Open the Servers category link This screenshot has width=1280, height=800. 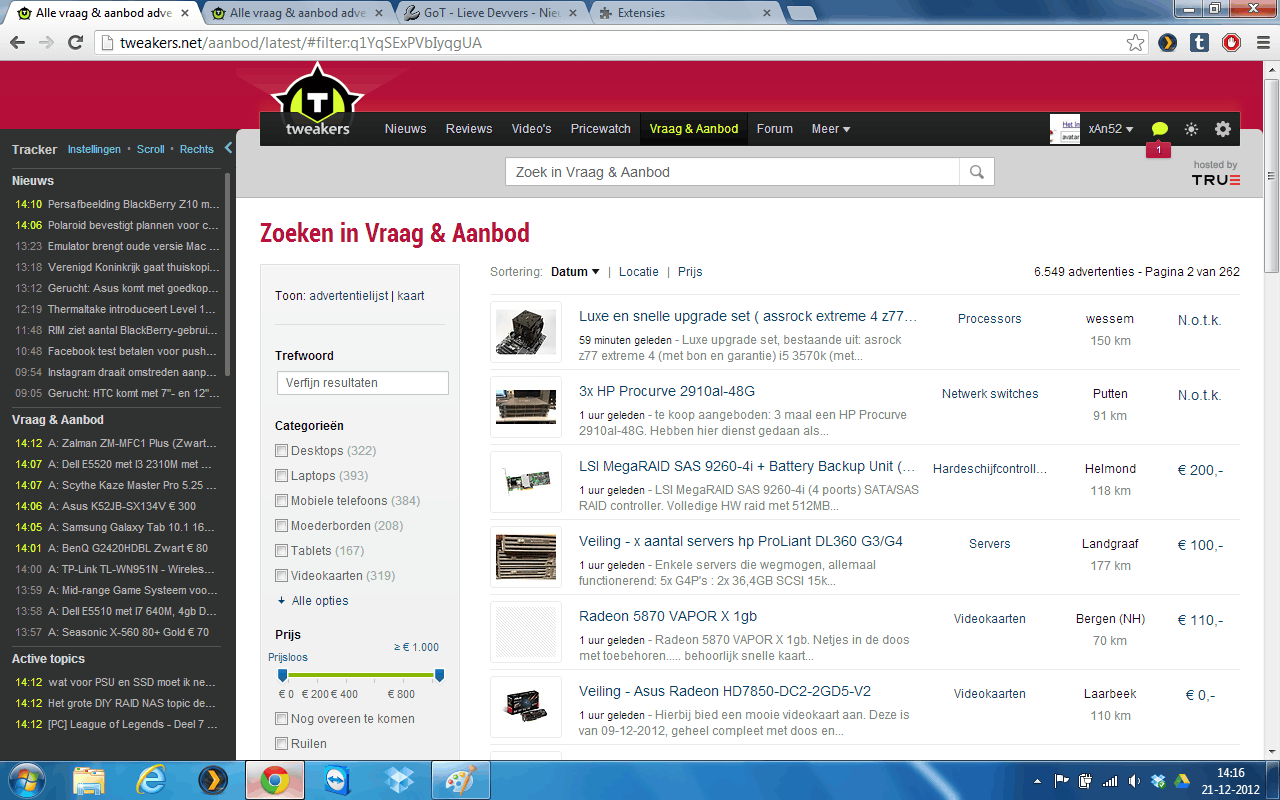tap(990, 544)
